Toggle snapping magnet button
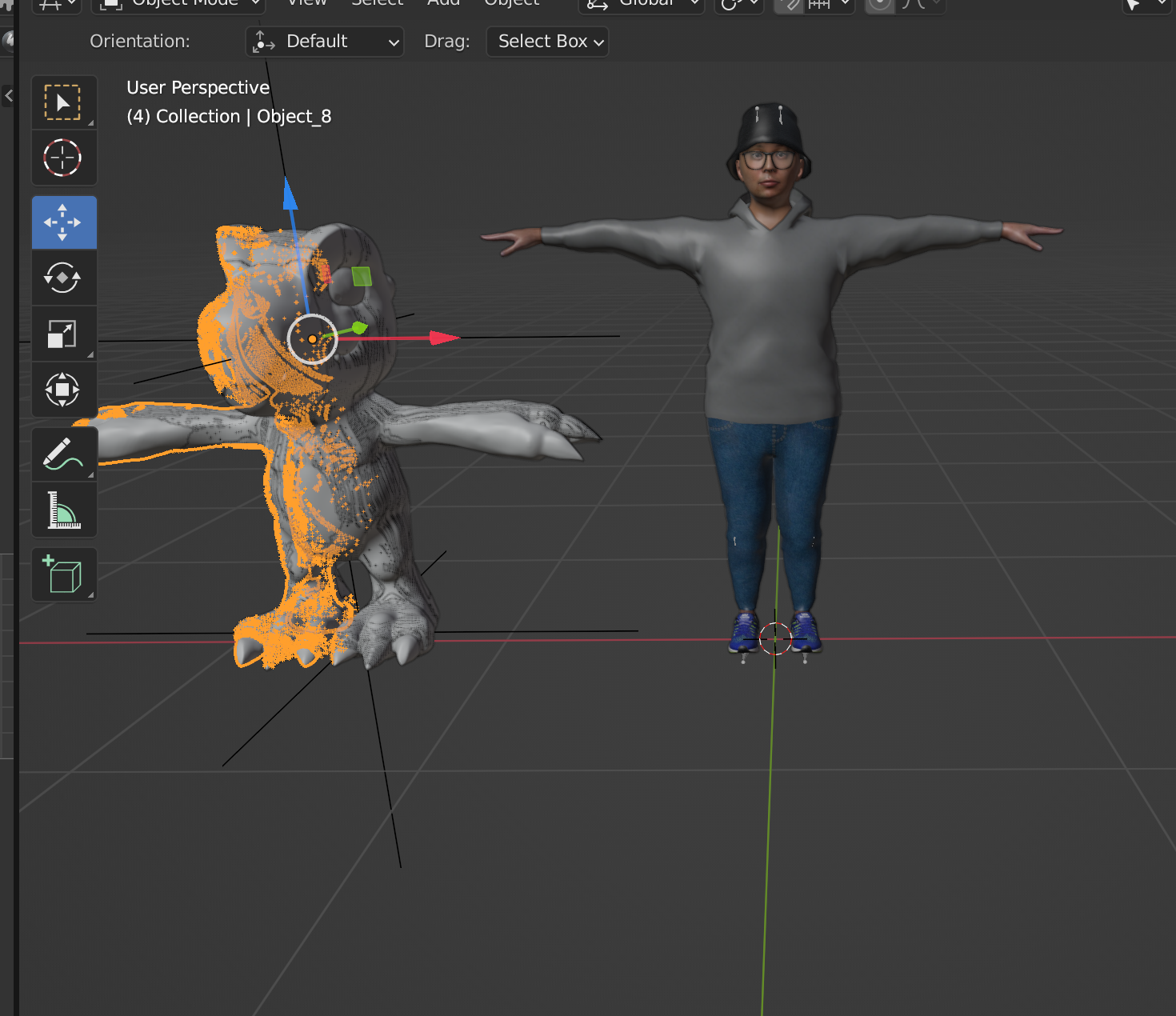Image resolution: width=1176 pixels, height=1016 pixels. click(x=789, y=4)
